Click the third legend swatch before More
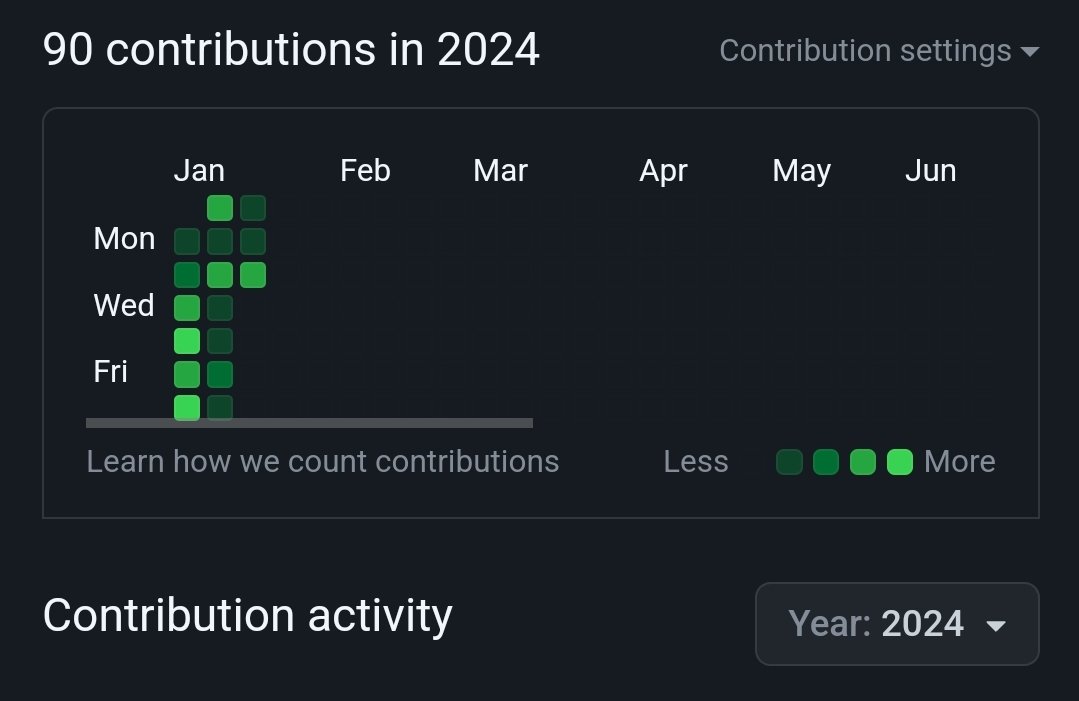Image resolution: width=1079 pixels, height=701 pixels. click(x=863, y=462)
